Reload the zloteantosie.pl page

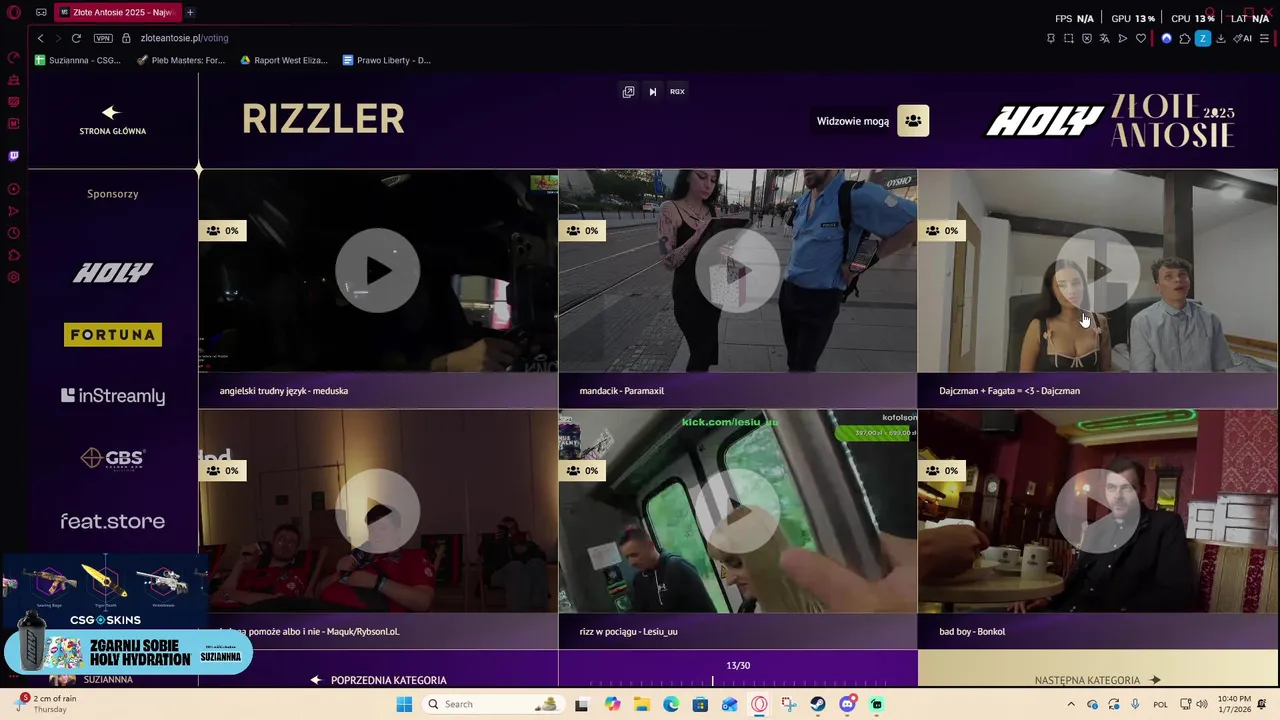click(x=76, y=38)
